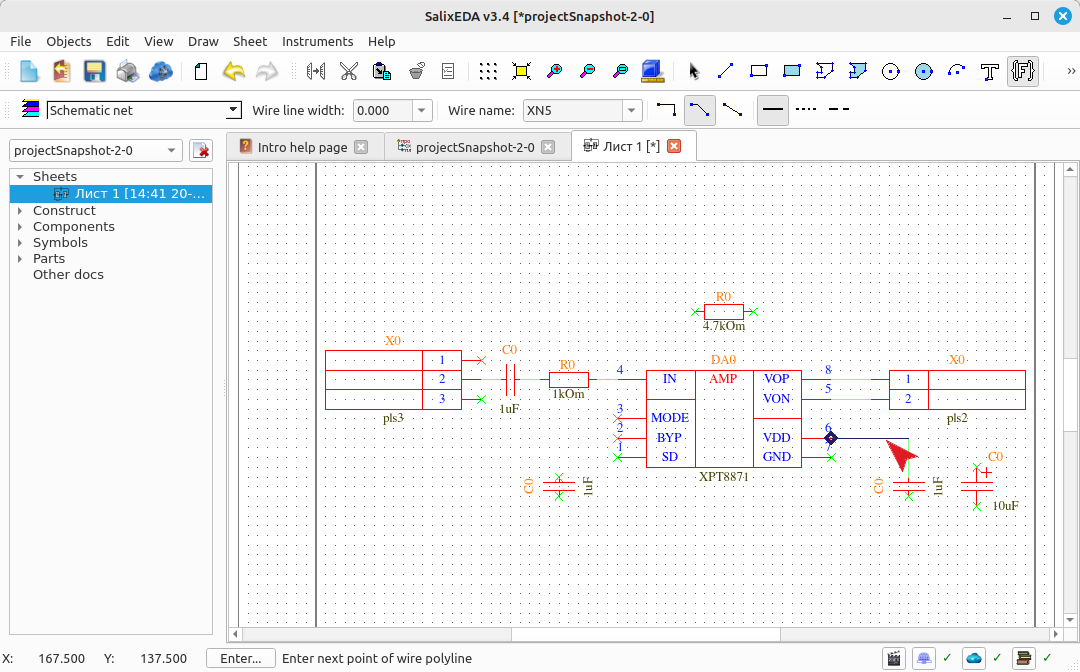Open the Instruments menu

coord(318,41)
